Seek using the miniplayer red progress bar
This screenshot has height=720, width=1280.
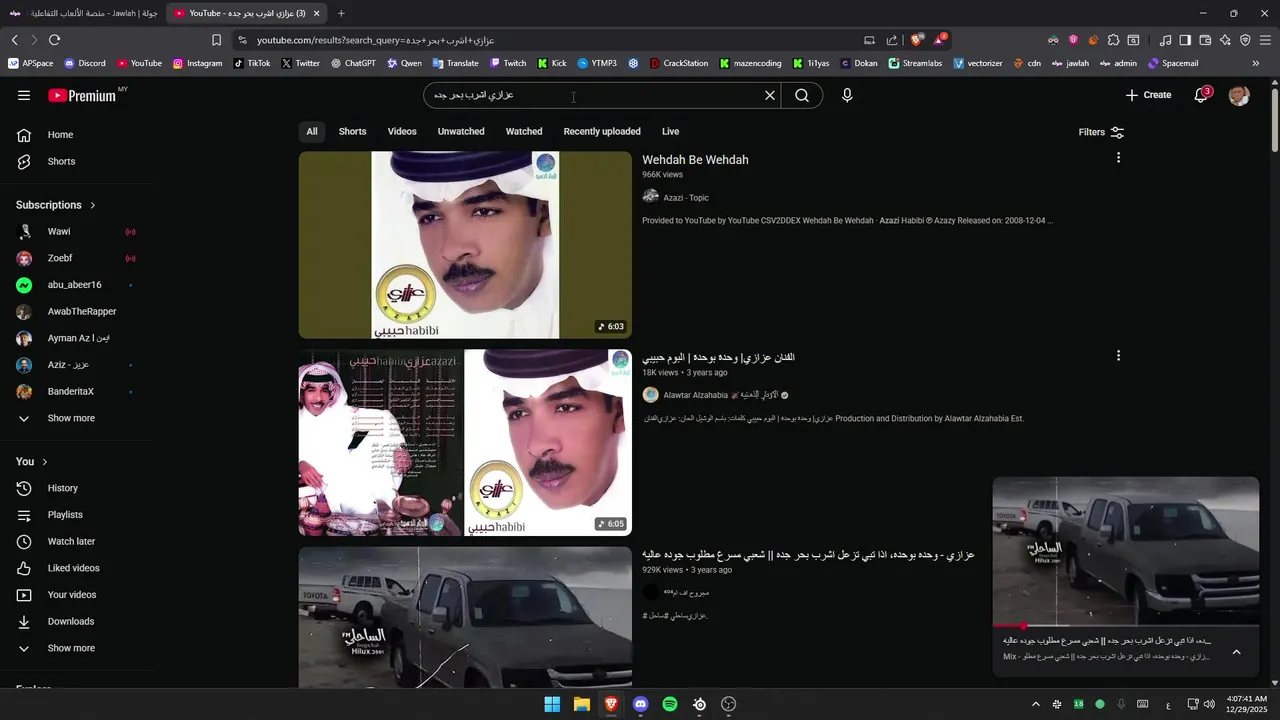click(1126, 626)
